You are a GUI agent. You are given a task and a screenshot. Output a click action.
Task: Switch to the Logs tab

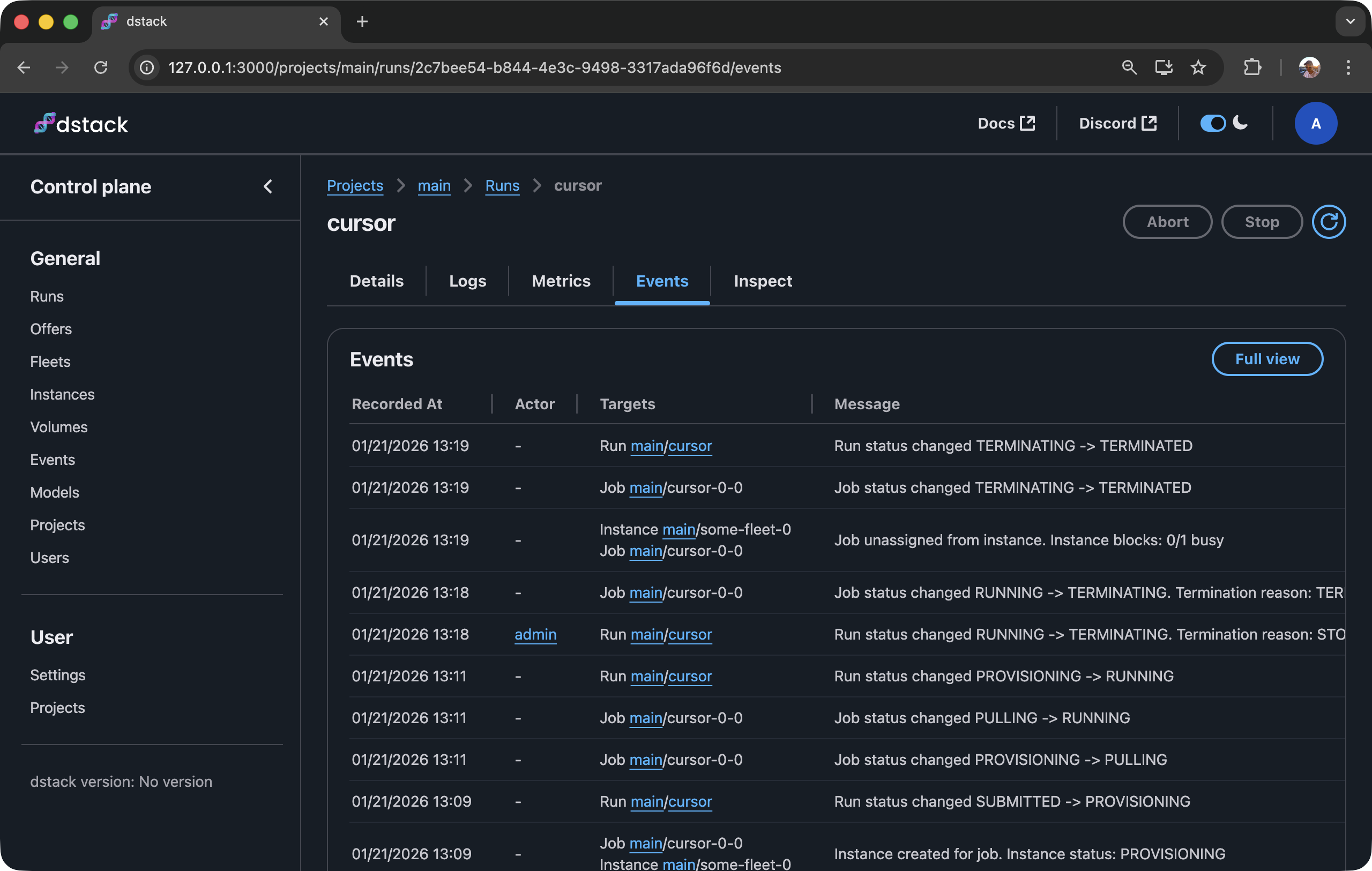point(467,281)
